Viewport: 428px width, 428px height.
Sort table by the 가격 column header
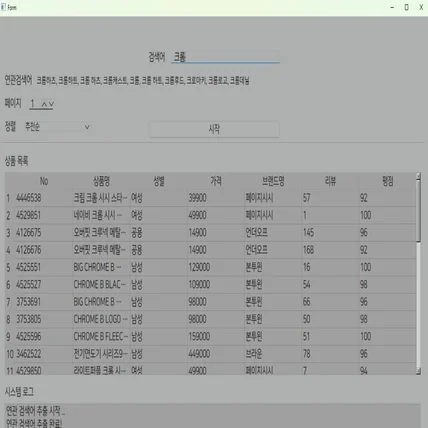[x=216, y=181]
